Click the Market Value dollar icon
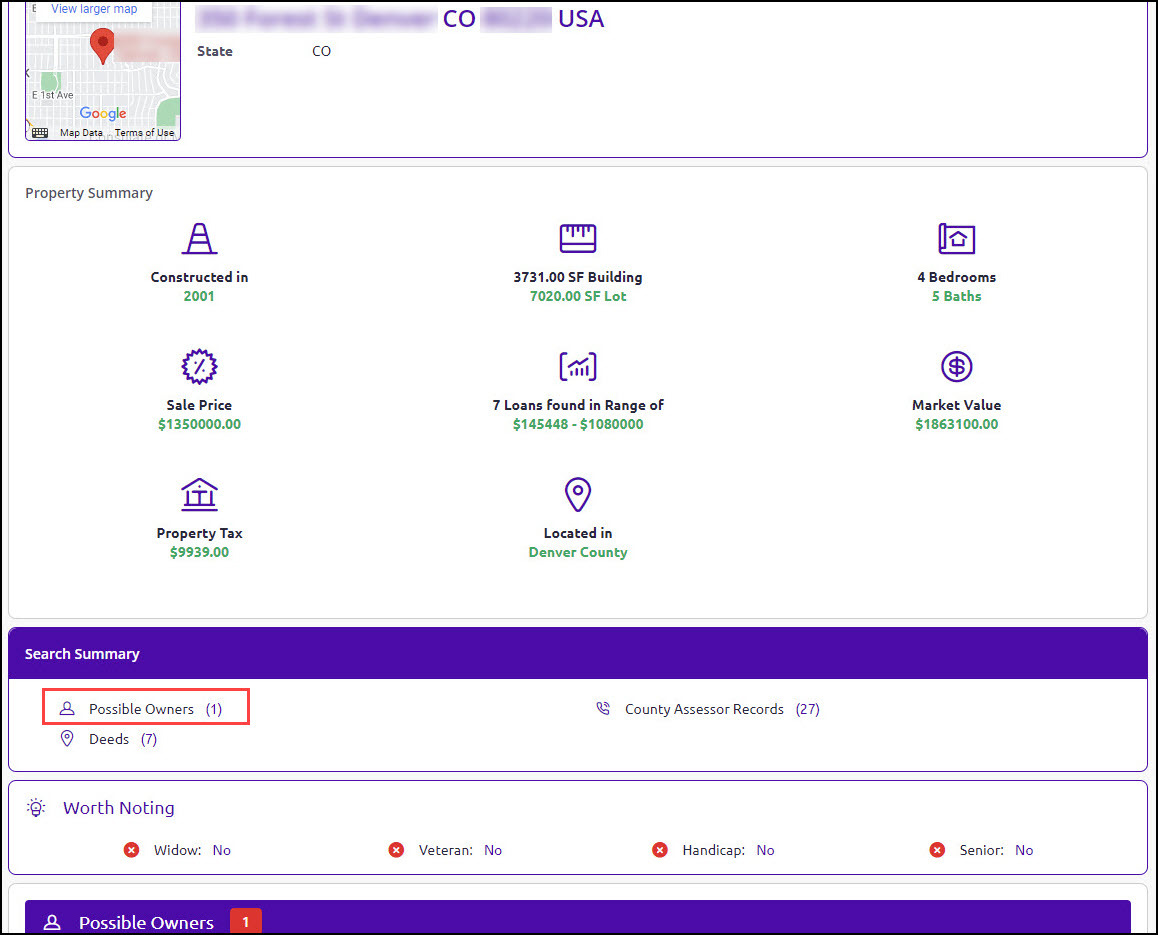 (956, 366)
